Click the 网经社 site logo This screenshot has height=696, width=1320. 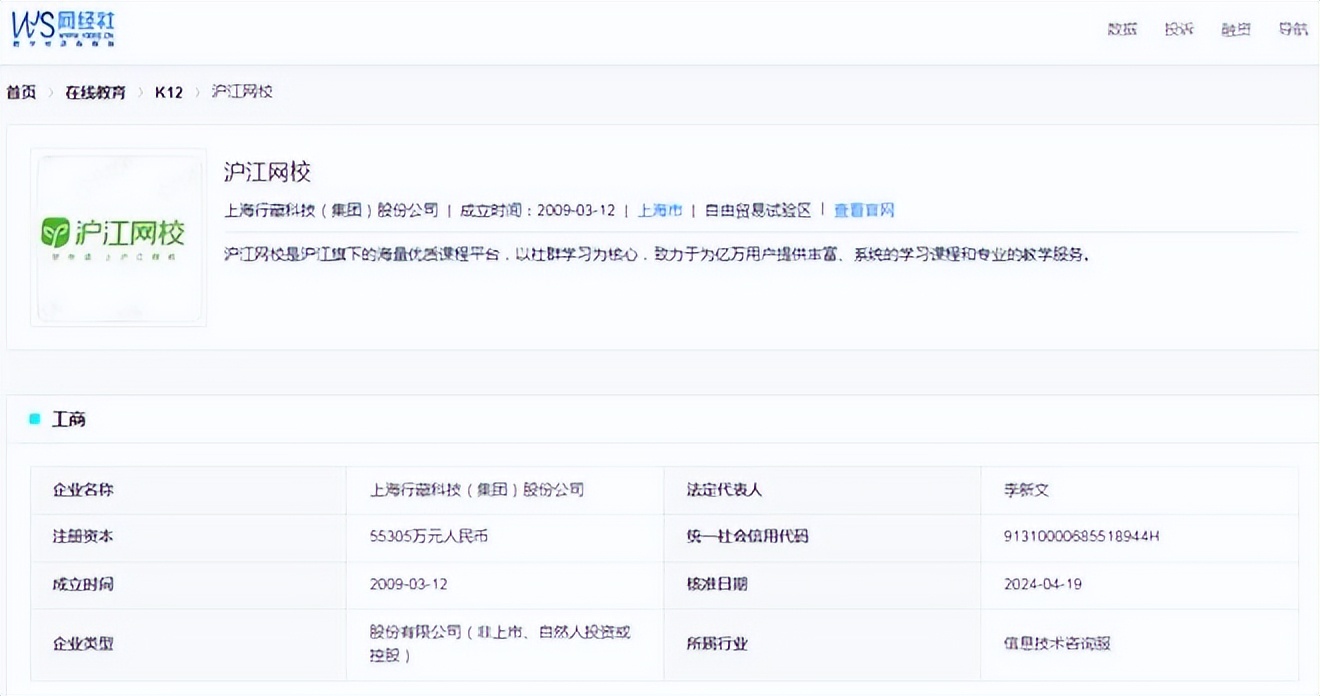coord(63,29)
